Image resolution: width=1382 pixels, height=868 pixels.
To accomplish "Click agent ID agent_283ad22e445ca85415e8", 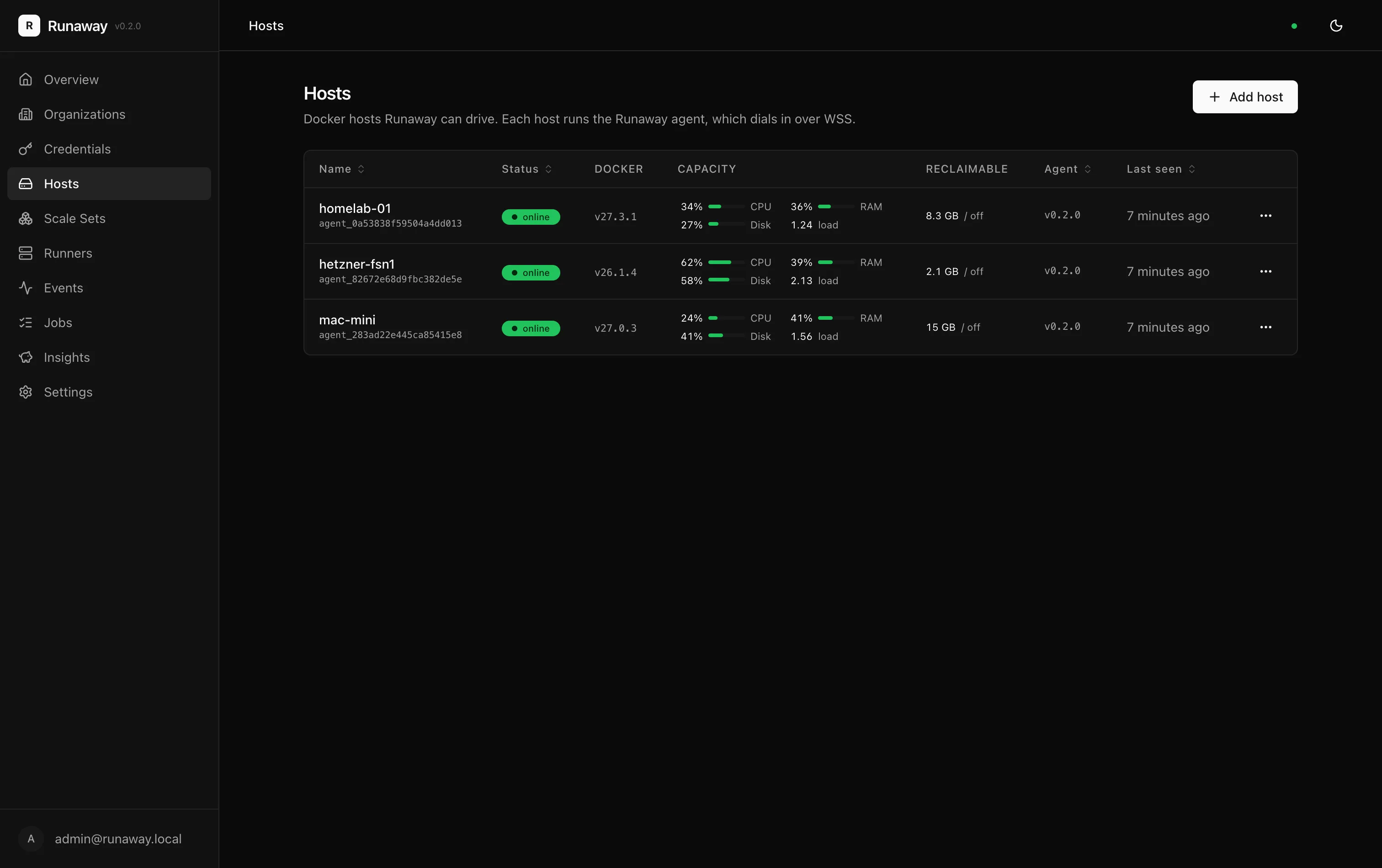I will point(390,335).
